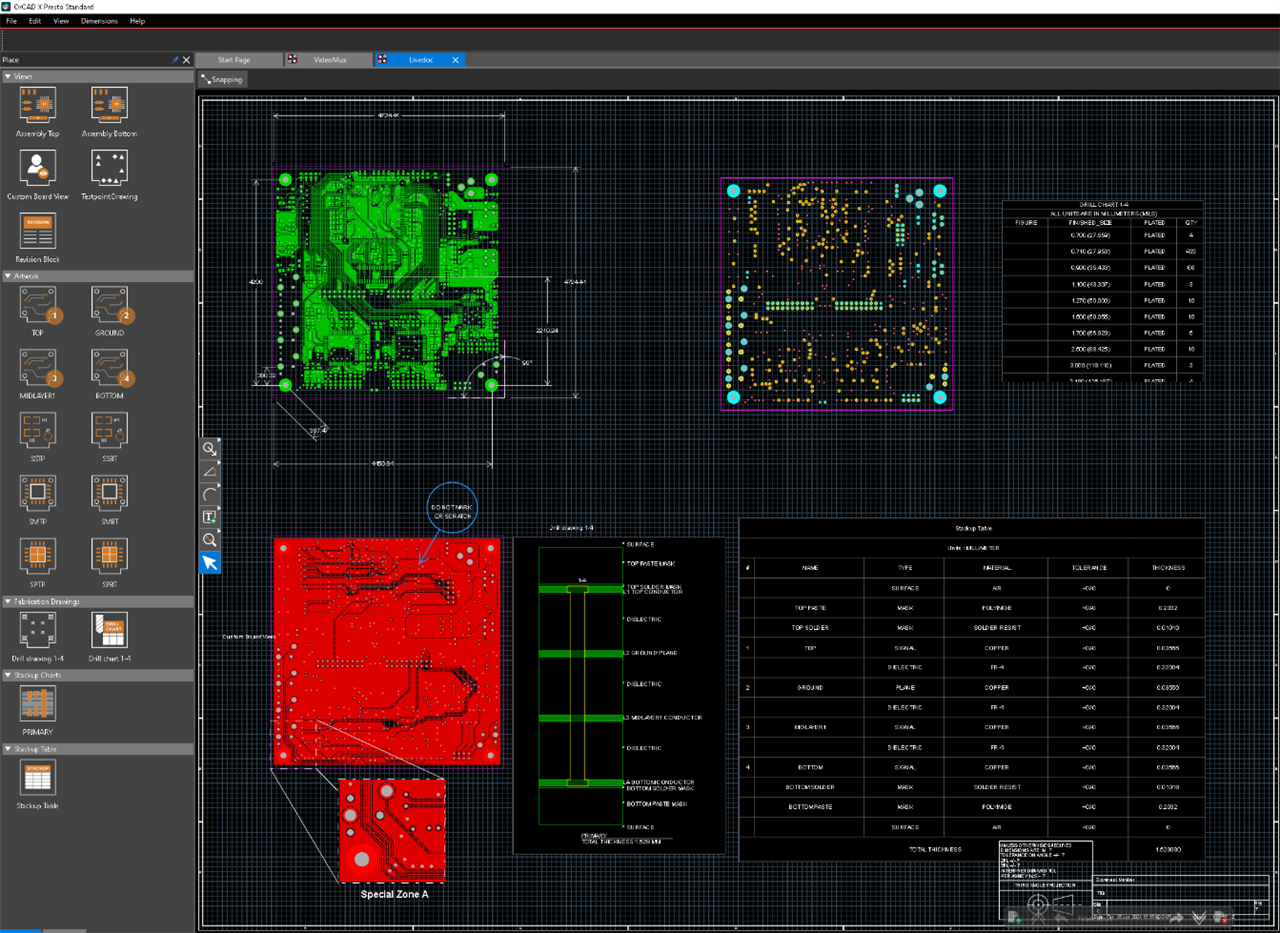Click 'SOLDER RESIST' in the TOP SOLDER row

[996, 627]
